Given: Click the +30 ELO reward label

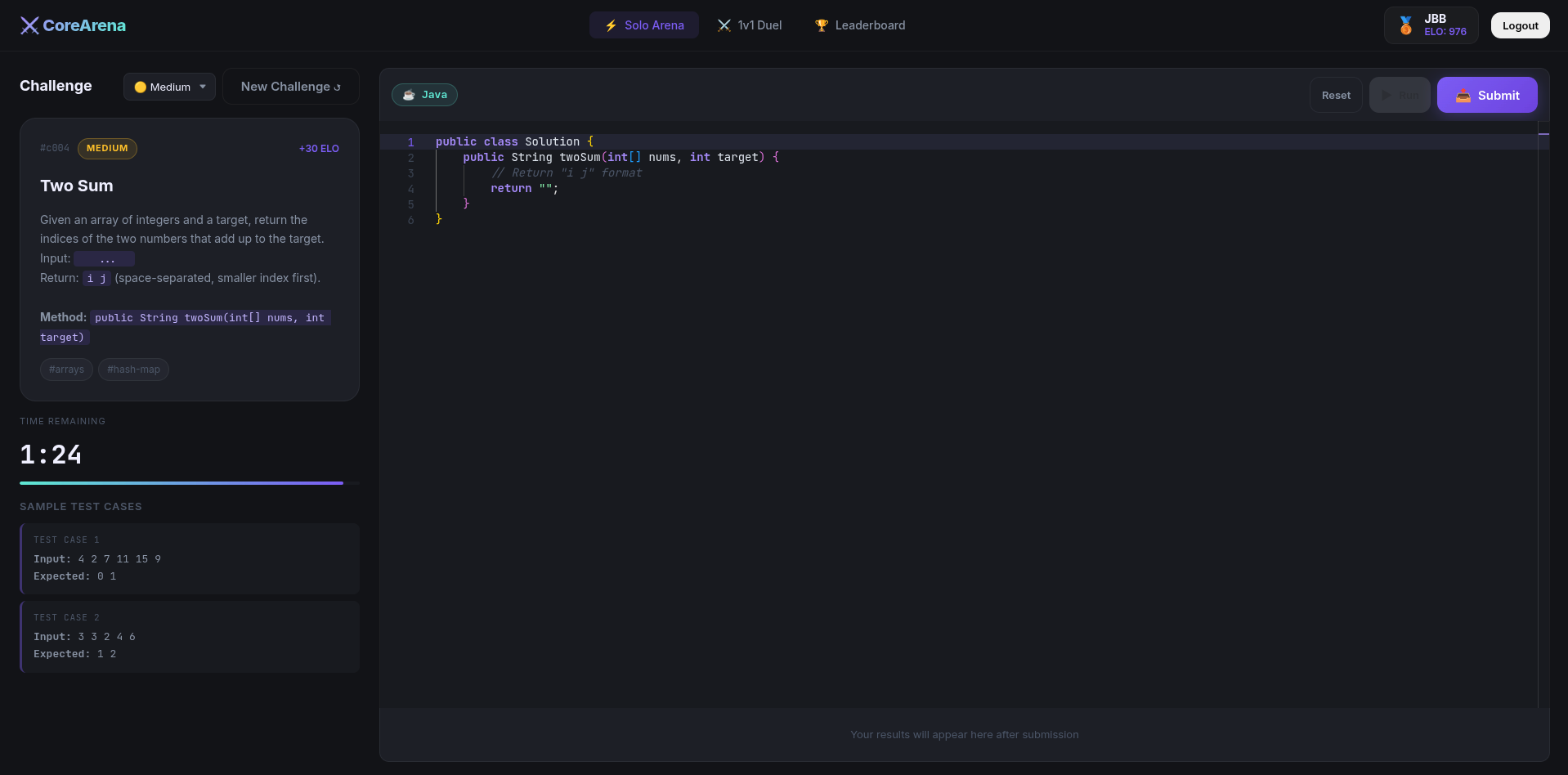Looking at the screenshot, I should [319, 149].
